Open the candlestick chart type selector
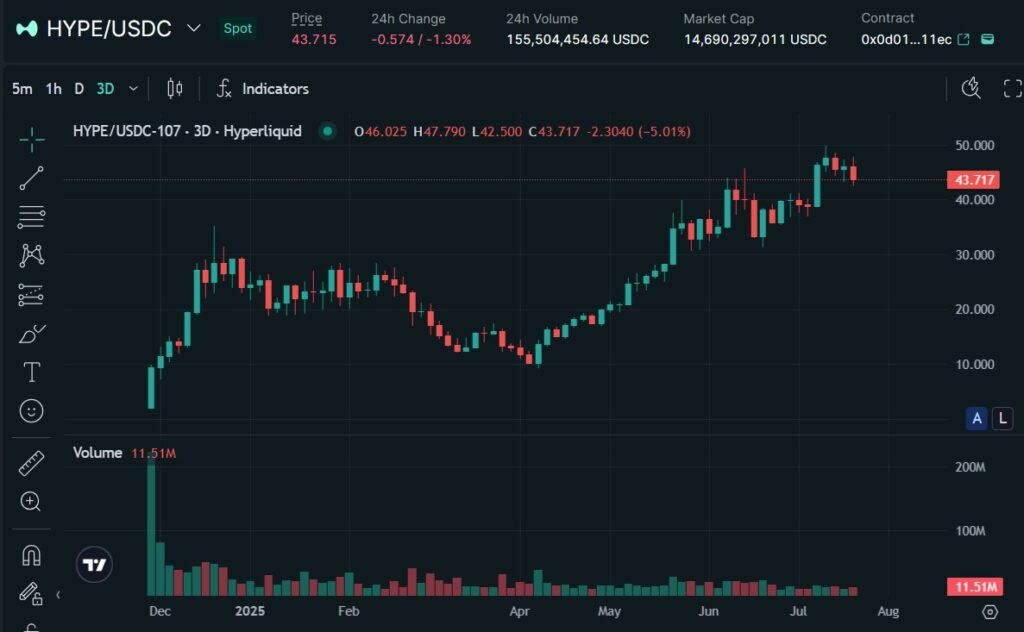 point(174,88)
